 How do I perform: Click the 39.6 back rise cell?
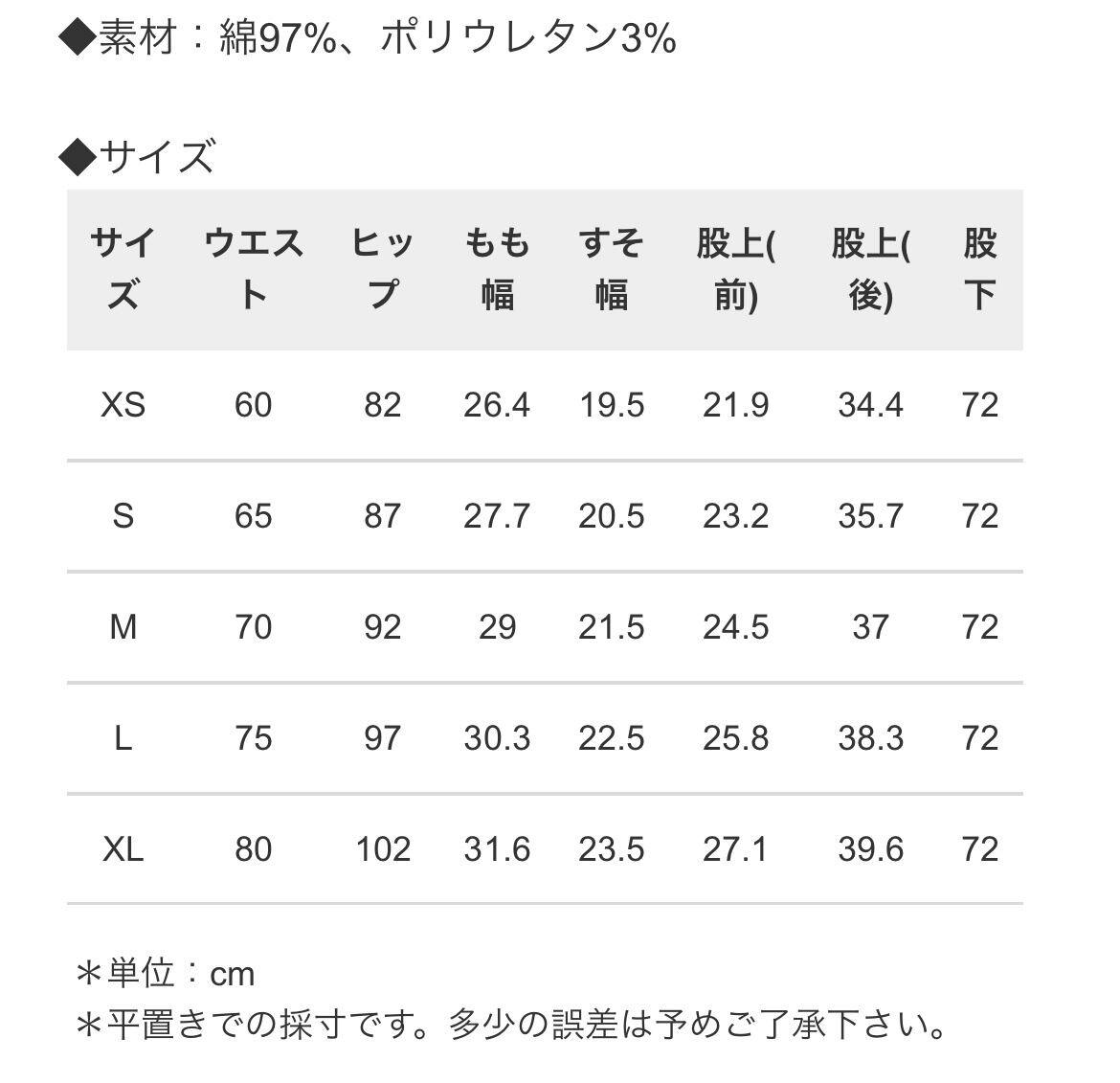click(x=870, y=849)
